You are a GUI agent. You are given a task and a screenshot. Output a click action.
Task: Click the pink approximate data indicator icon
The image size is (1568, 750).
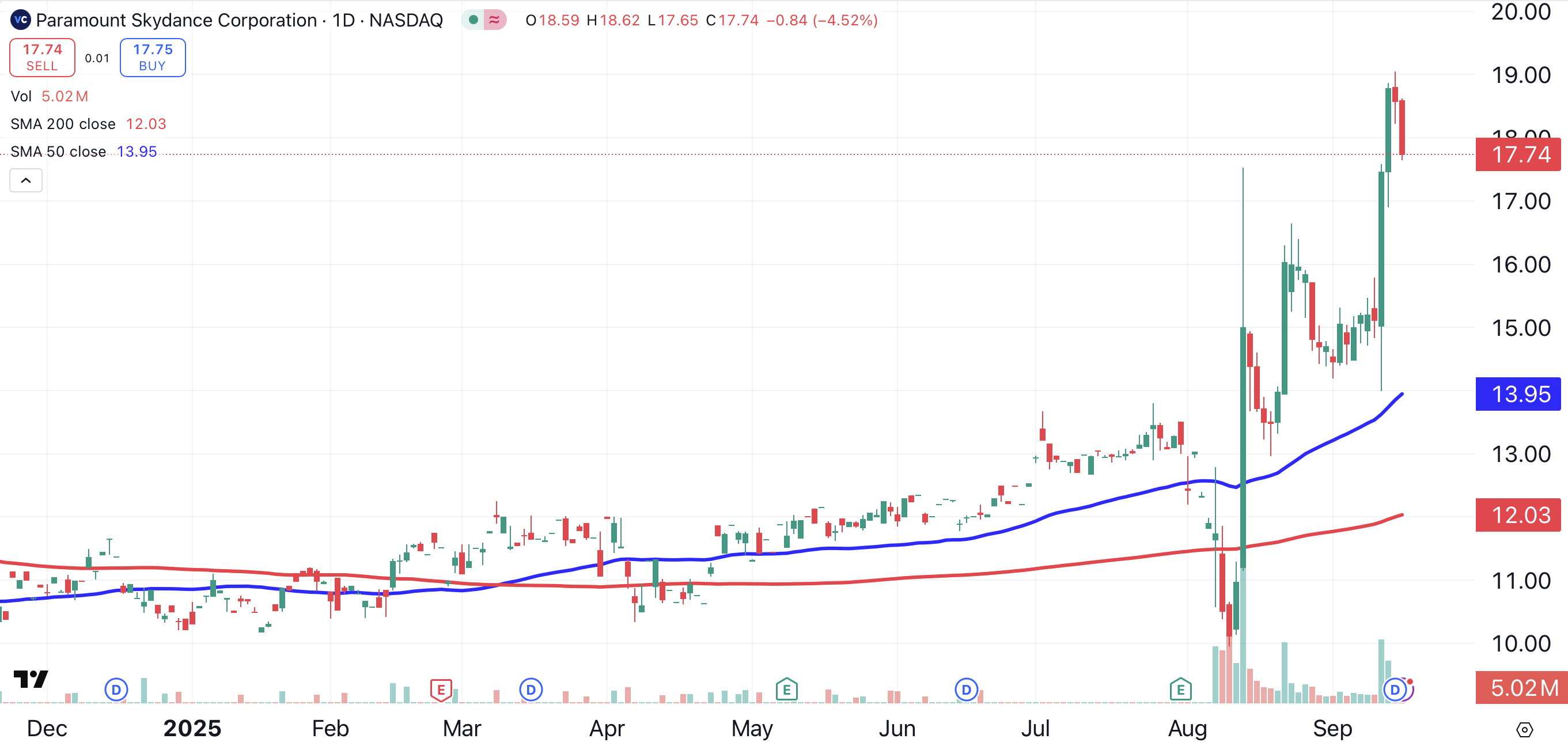pos(495,20)
